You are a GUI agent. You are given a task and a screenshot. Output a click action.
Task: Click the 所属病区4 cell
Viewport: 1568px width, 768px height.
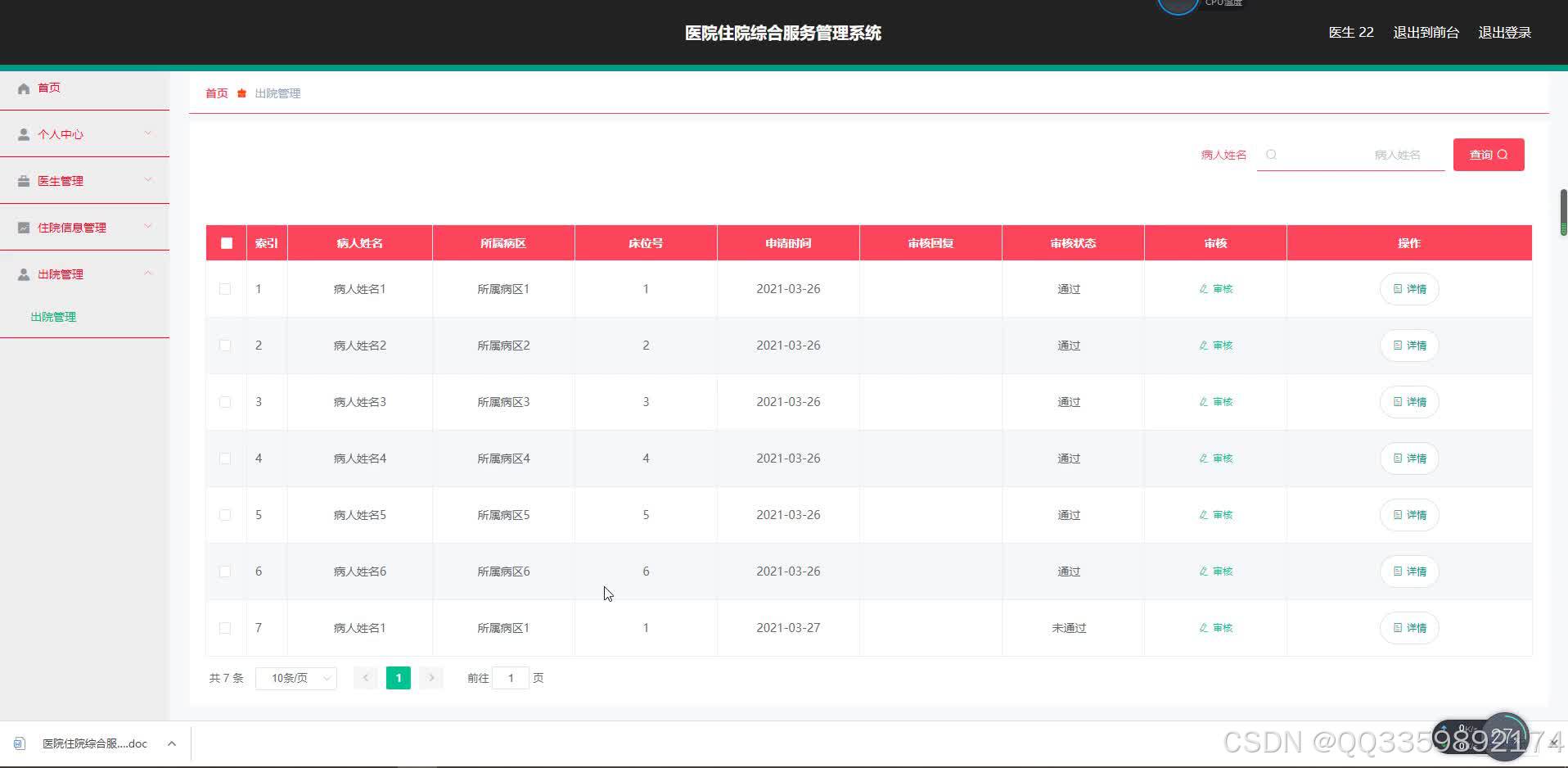coord(503,459)
